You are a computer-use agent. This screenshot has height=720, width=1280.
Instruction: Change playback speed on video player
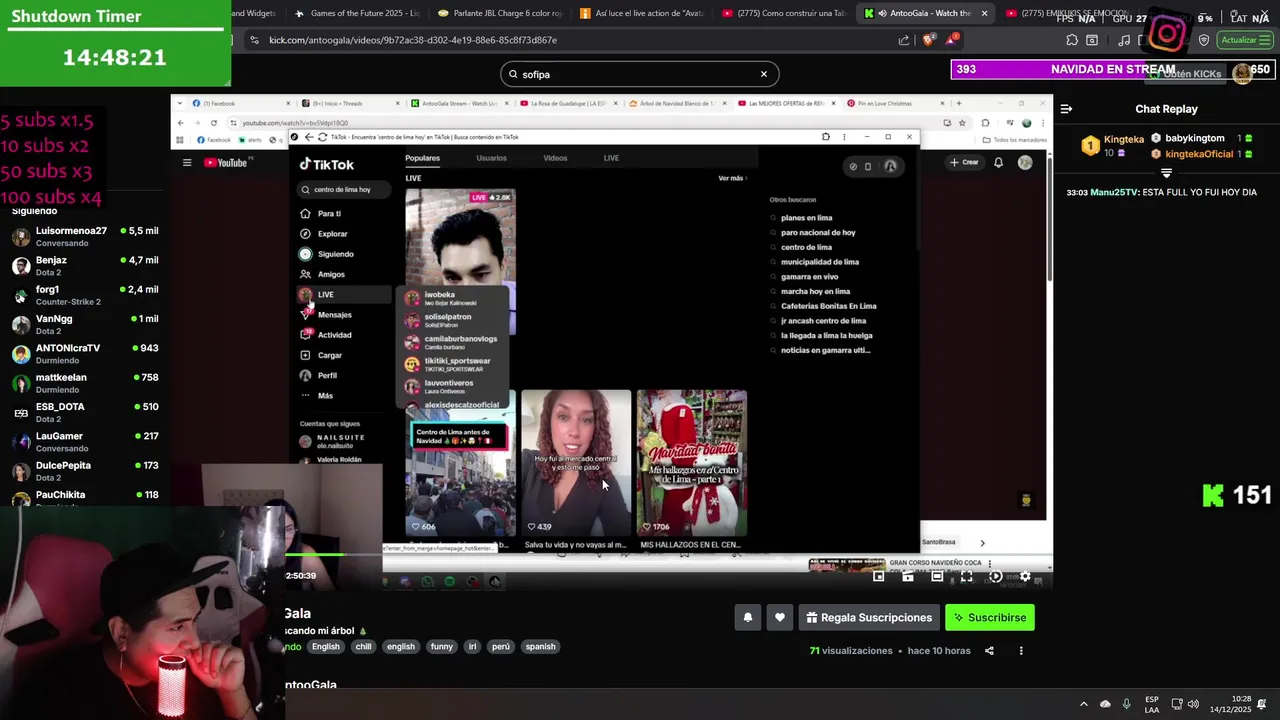[995, 576]
